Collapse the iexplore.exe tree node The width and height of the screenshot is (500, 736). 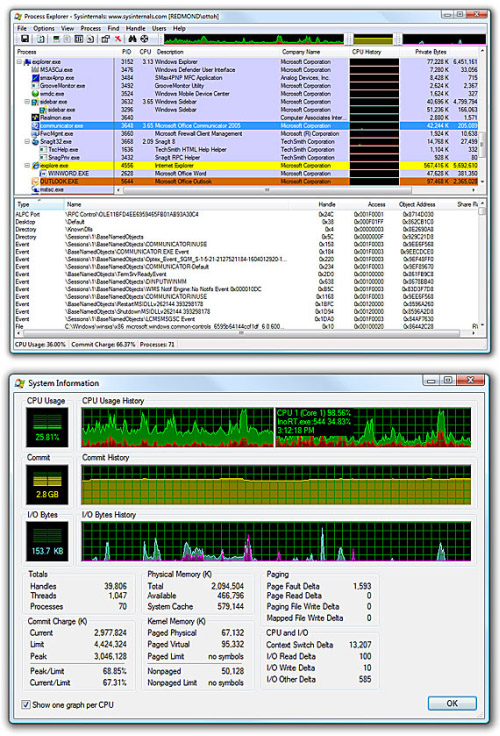(27, 166)
